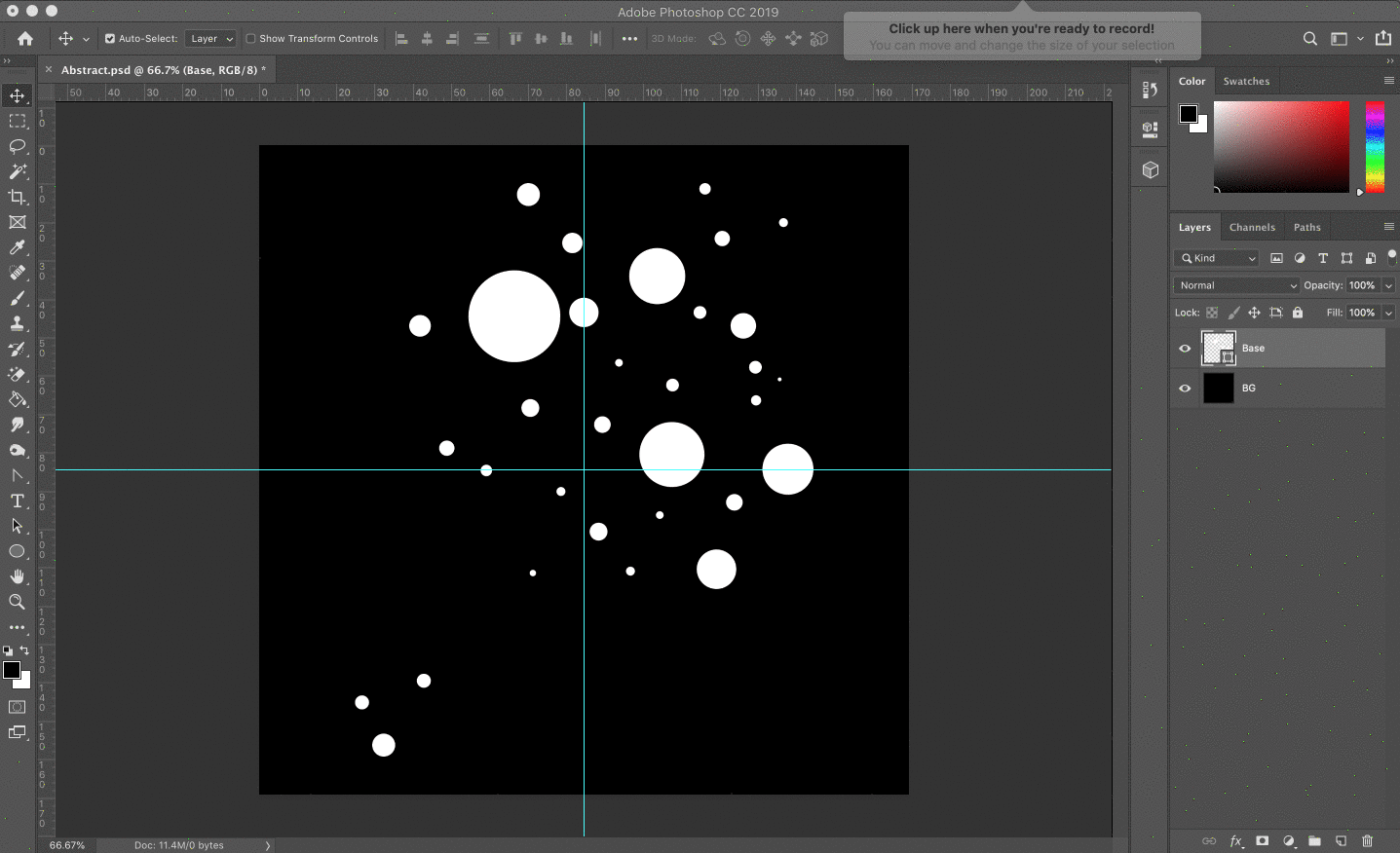
Task: Delete layer with trash icon
Action: tap(1367, 840)
